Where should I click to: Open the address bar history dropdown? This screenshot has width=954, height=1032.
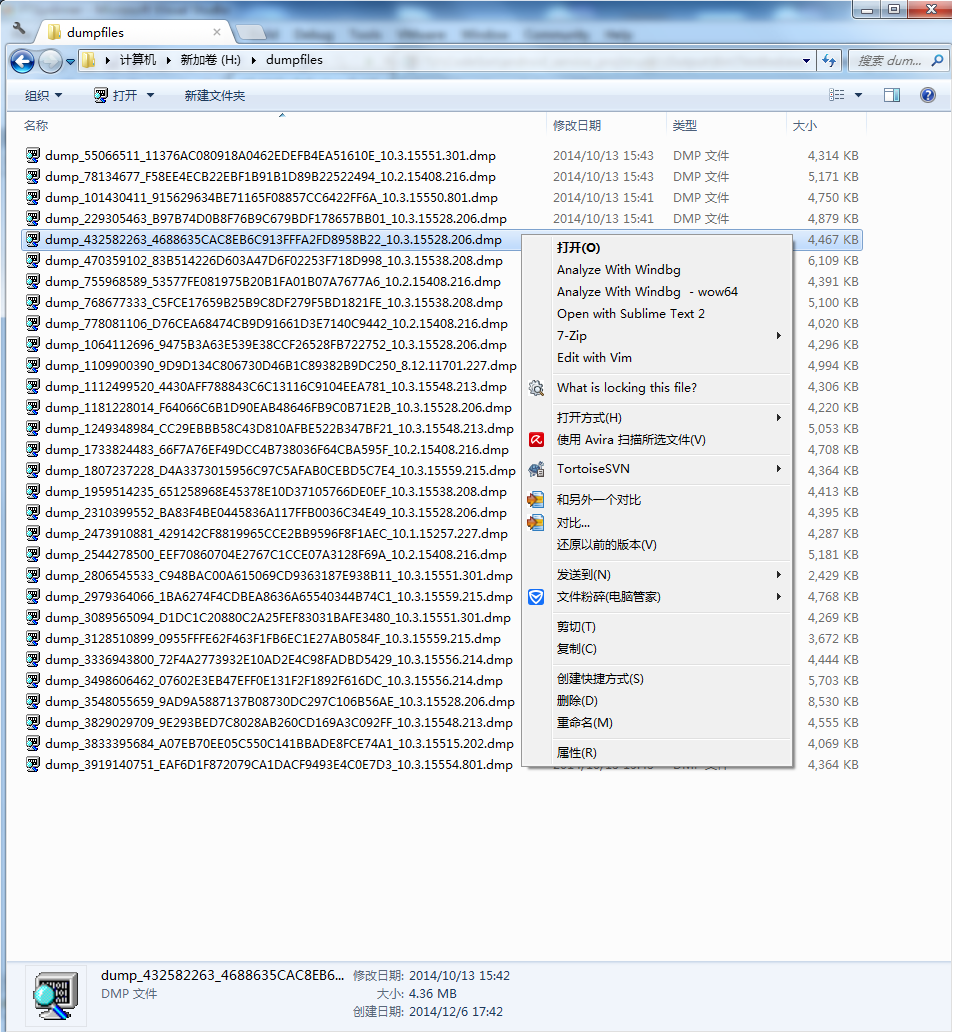coord(807,60)
